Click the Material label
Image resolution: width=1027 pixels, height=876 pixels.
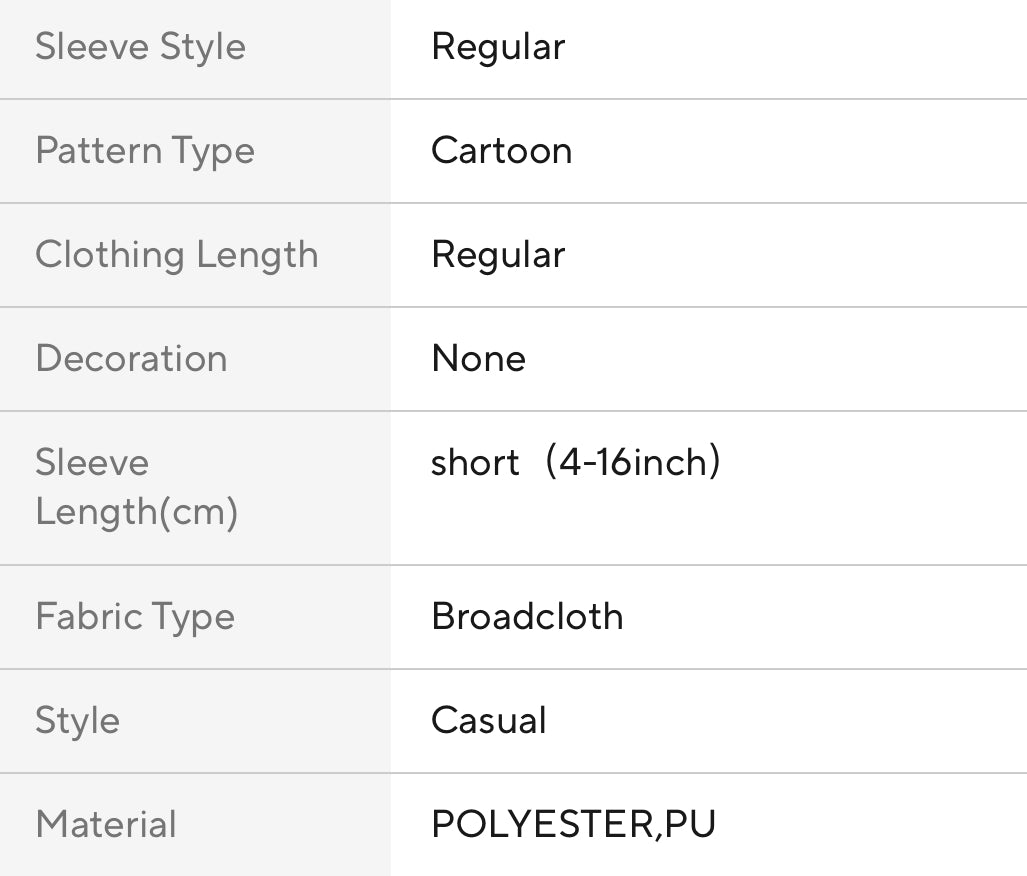pyautogui.click(x=106, y=825)
